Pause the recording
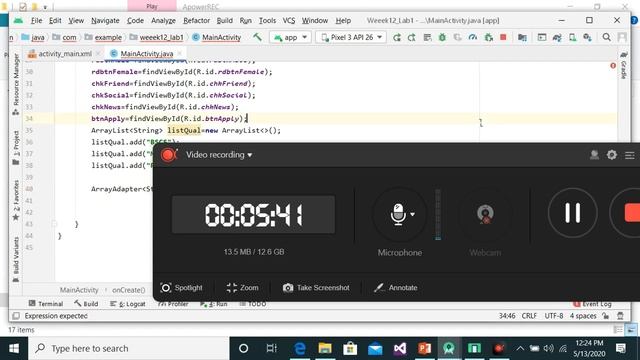Image resolution: width=640 pixels, height=360 pixels. [x=572, y=213]
